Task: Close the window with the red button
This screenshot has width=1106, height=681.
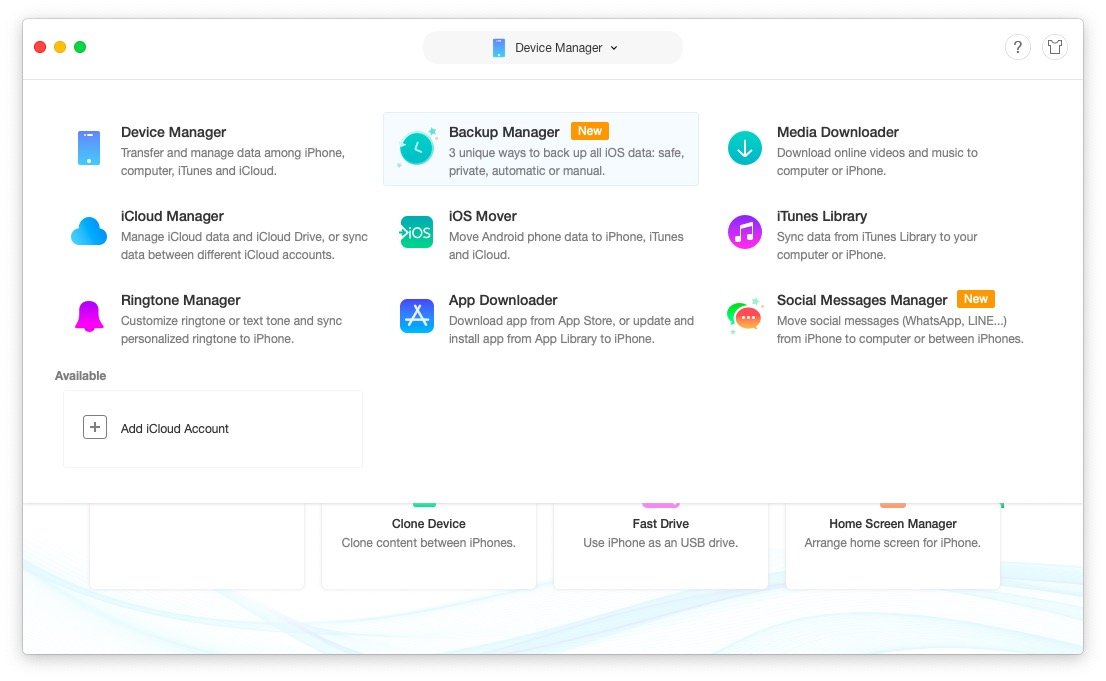Action: (40, 47)
